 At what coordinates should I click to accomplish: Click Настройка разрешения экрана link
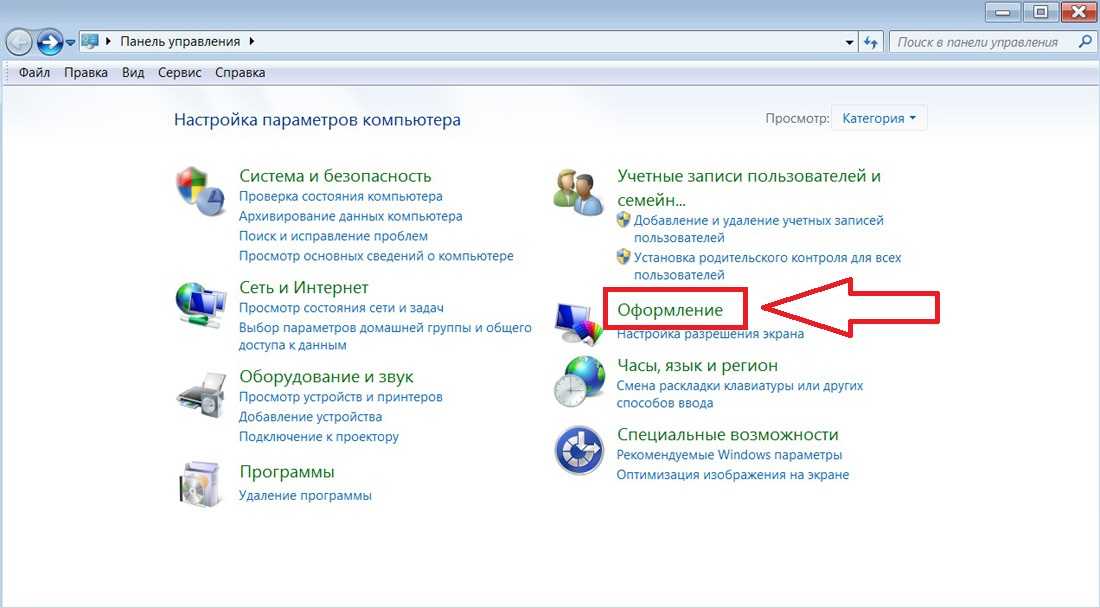pos(711,334)
